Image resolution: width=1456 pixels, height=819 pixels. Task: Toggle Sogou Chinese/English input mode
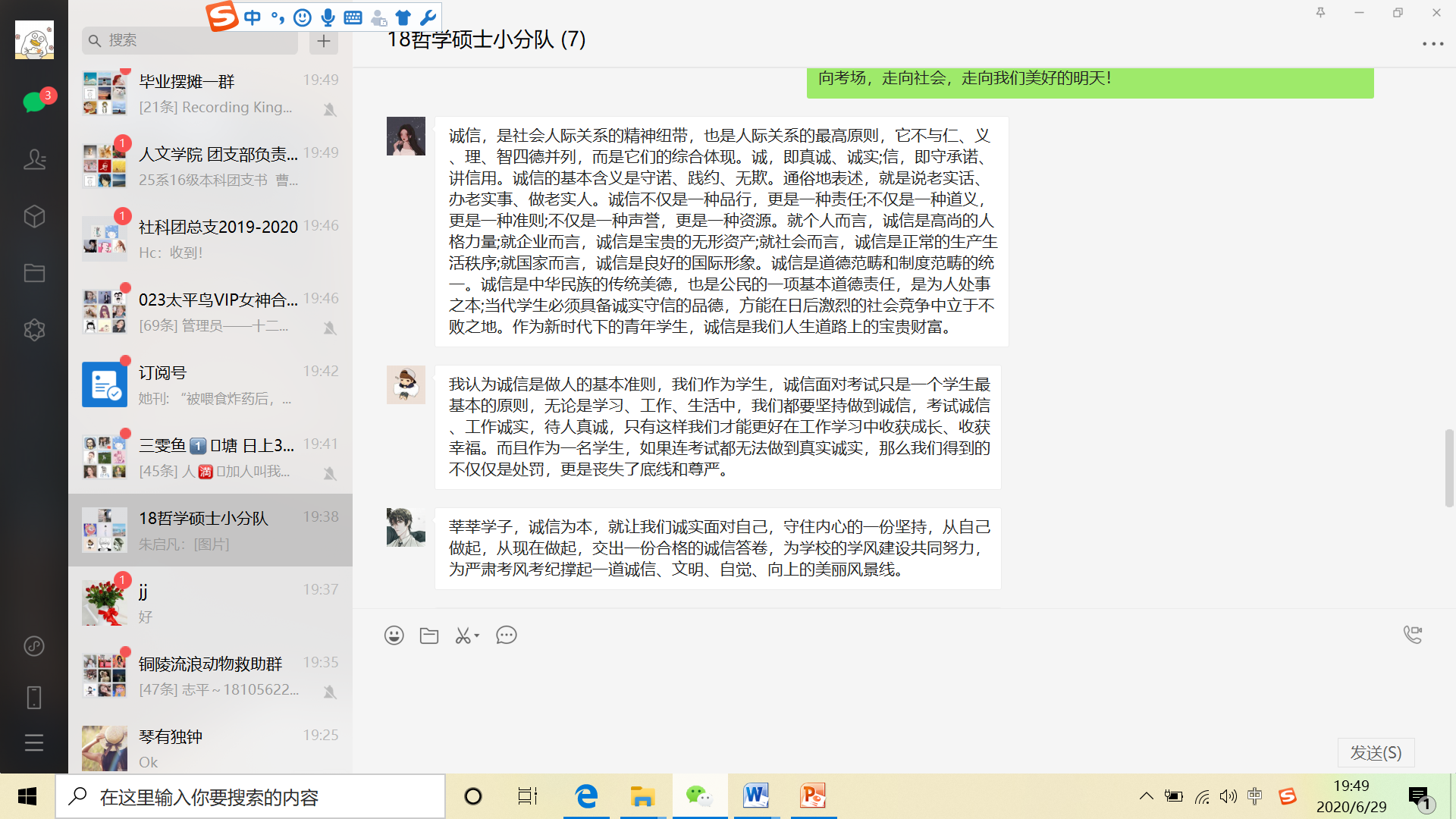[x=253, y=17]
